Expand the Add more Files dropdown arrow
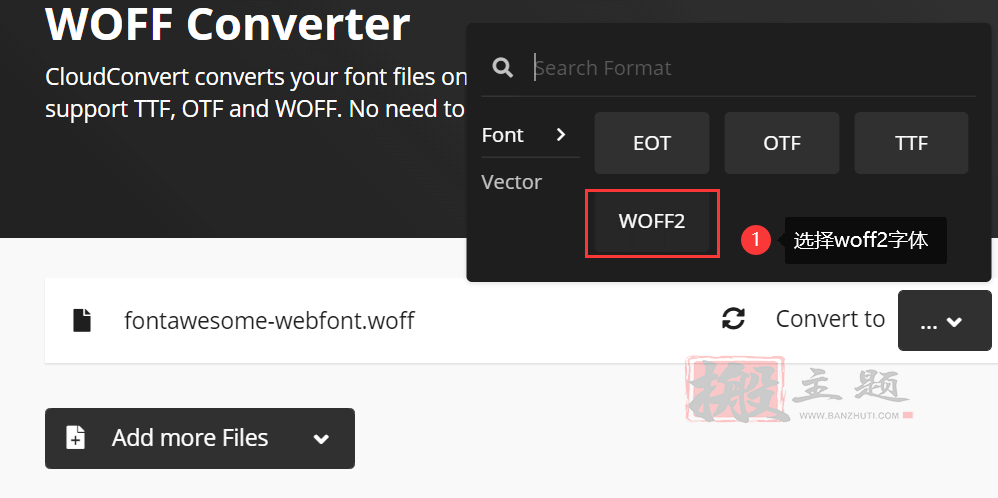 click(321, 439)
